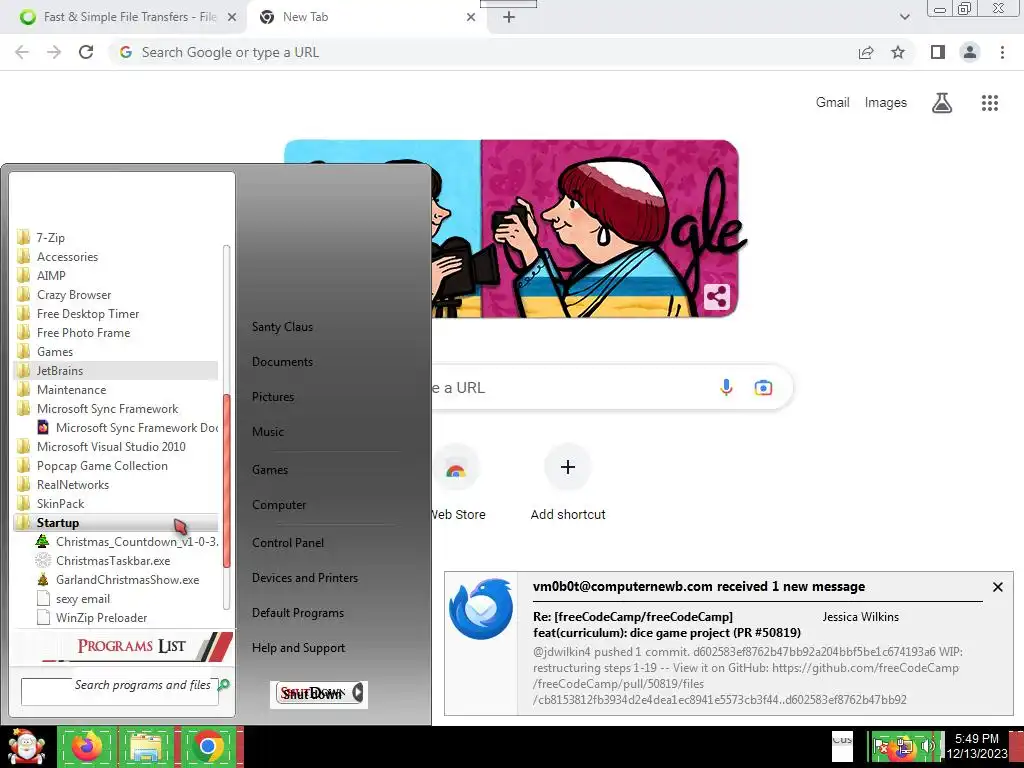Click the Shut Down button
The width and height of the screenshot is (1024, 768).
point(313,693)
